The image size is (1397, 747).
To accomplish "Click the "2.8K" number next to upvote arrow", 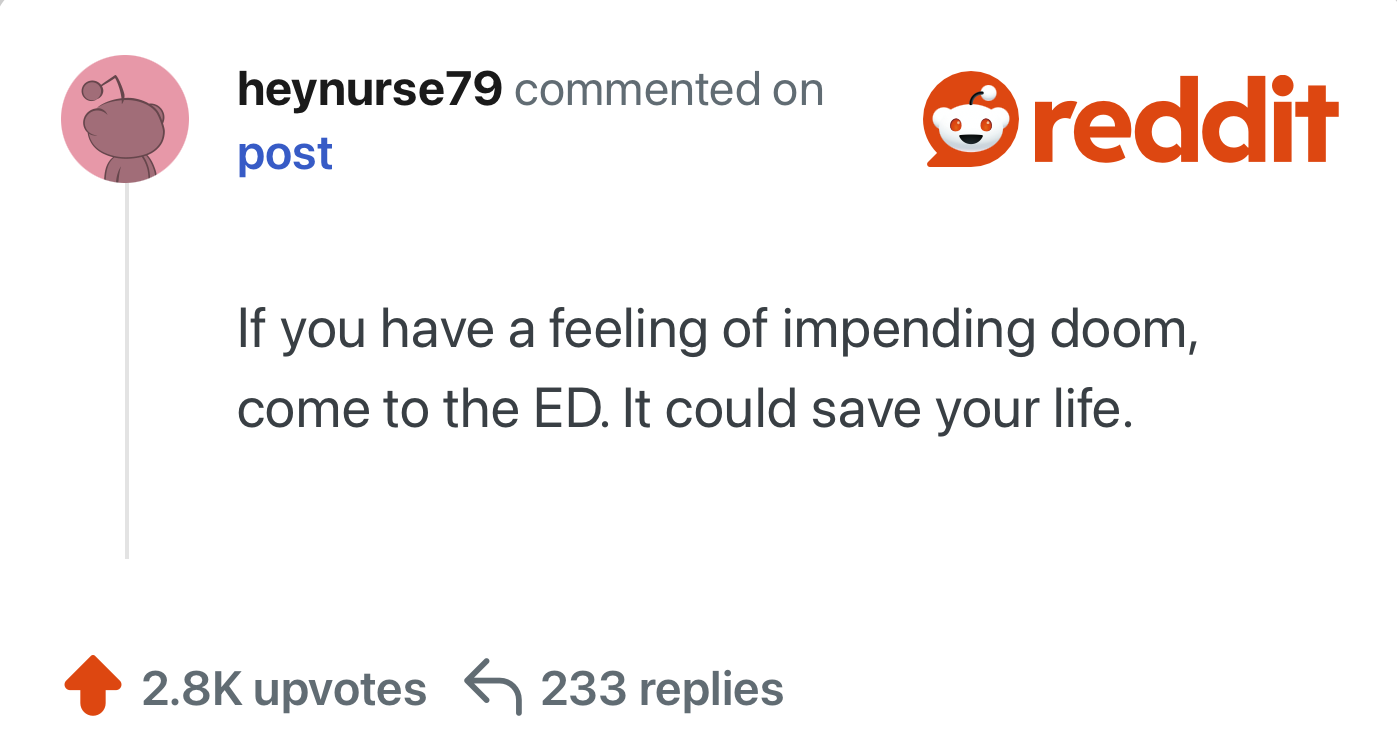I will (191, 689).
